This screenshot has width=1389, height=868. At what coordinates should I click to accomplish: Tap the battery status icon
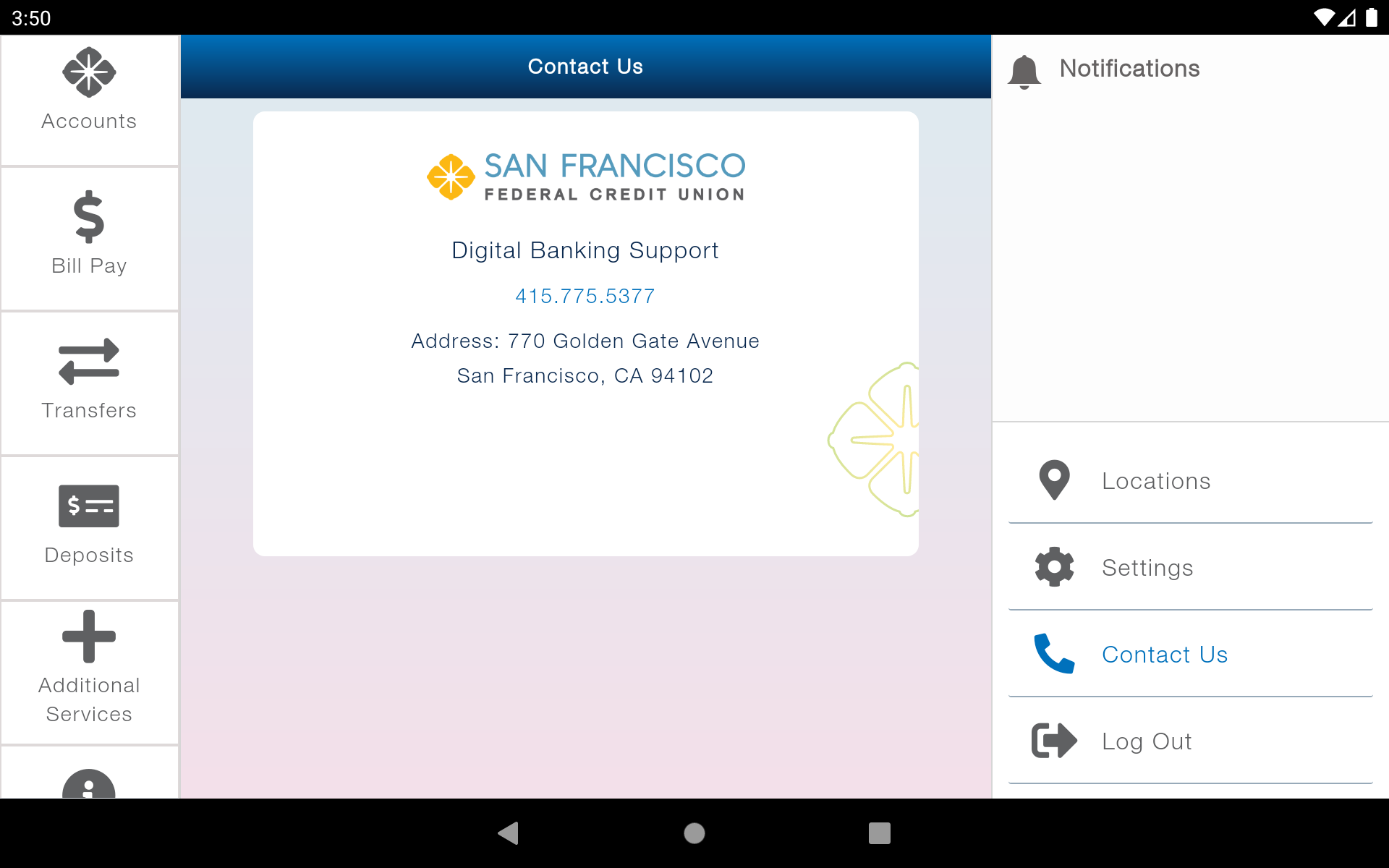coord(1372,17)
